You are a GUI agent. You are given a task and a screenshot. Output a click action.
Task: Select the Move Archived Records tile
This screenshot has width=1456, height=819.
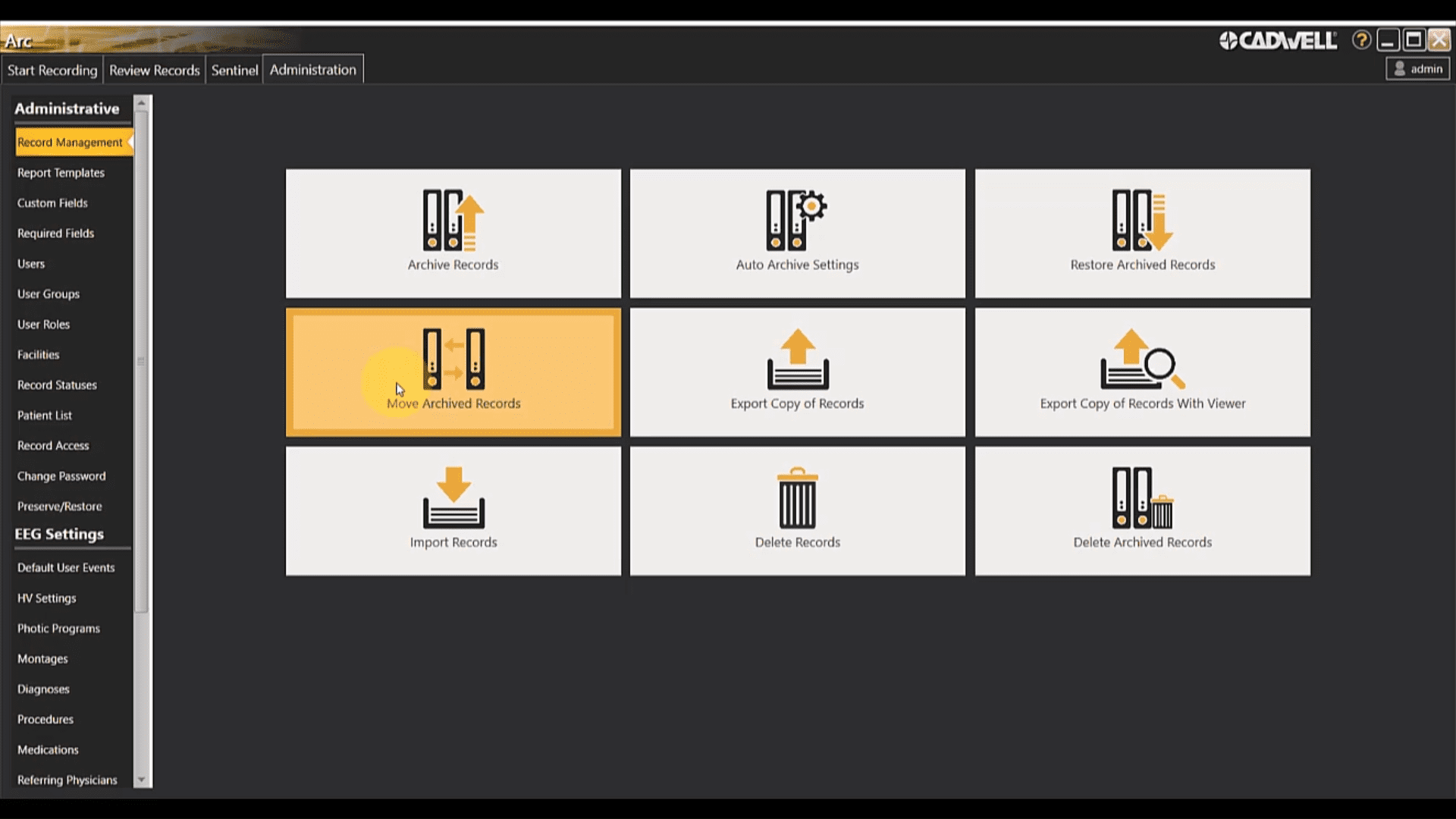point(453,372)
